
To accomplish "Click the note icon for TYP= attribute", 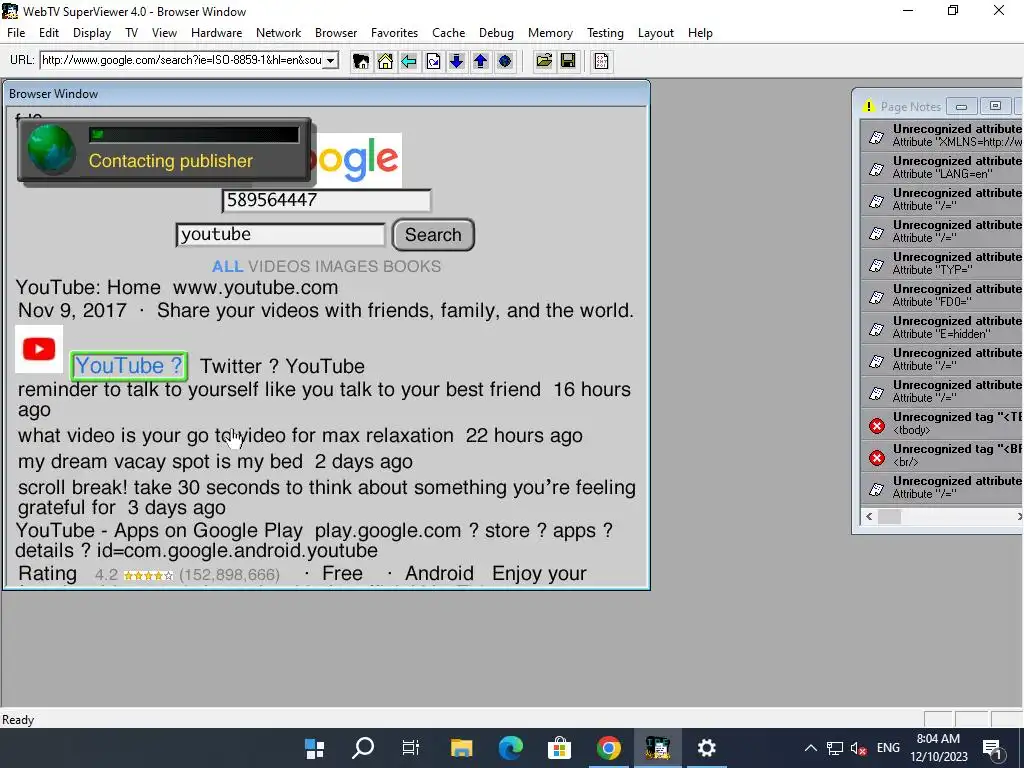I will coord(876,264).
